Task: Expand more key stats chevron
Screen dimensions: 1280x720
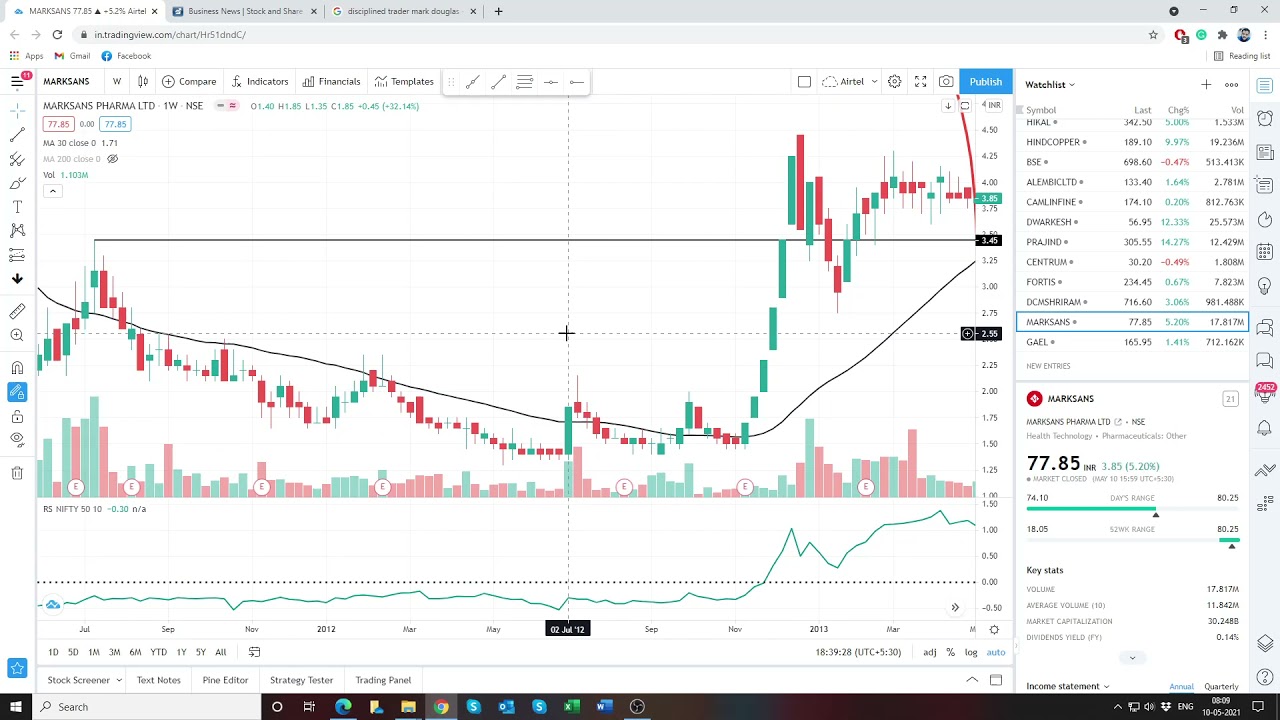Action: 1132,658
